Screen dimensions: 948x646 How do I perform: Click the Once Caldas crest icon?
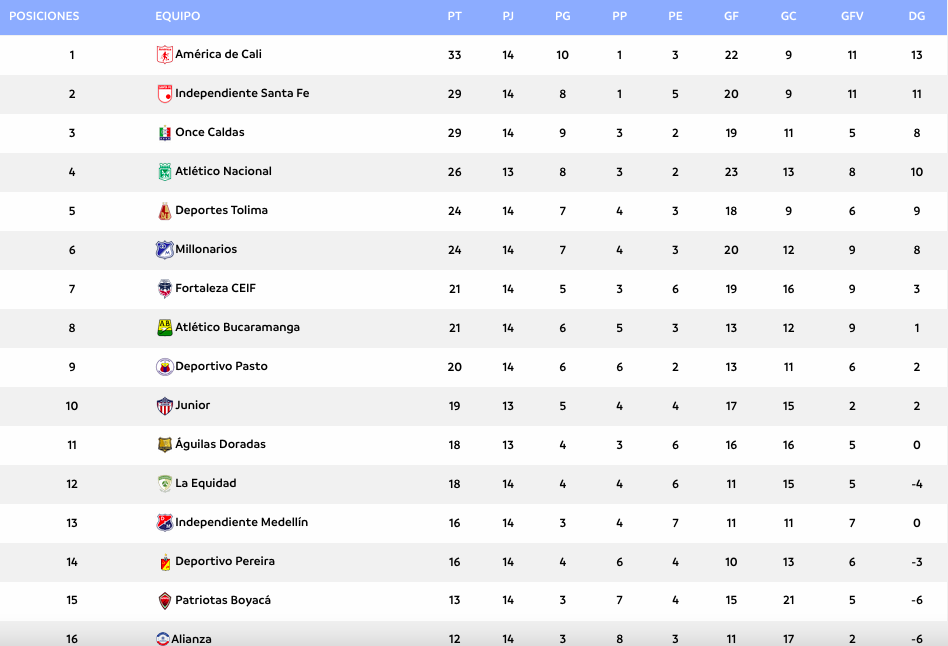(x=164, y=133)
